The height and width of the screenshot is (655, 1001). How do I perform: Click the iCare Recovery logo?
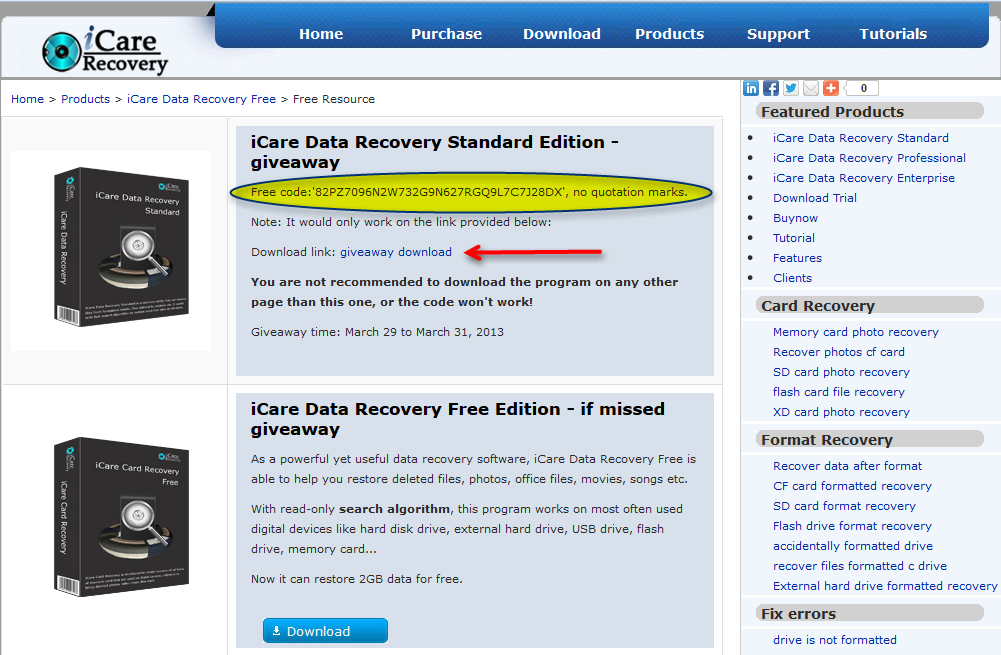[105, 50]
